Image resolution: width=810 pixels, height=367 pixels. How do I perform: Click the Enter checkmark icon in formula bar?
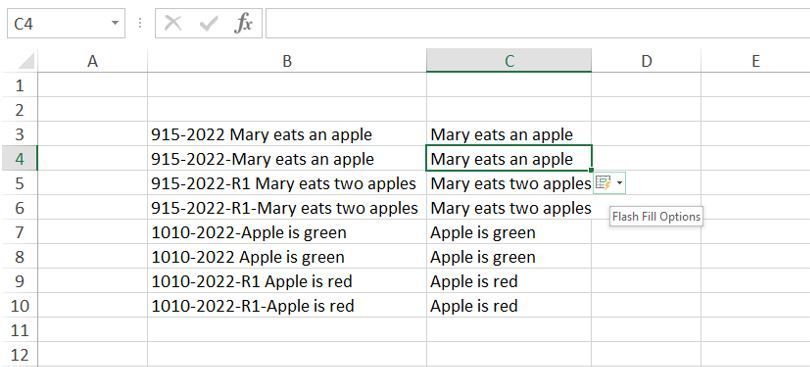208,23
